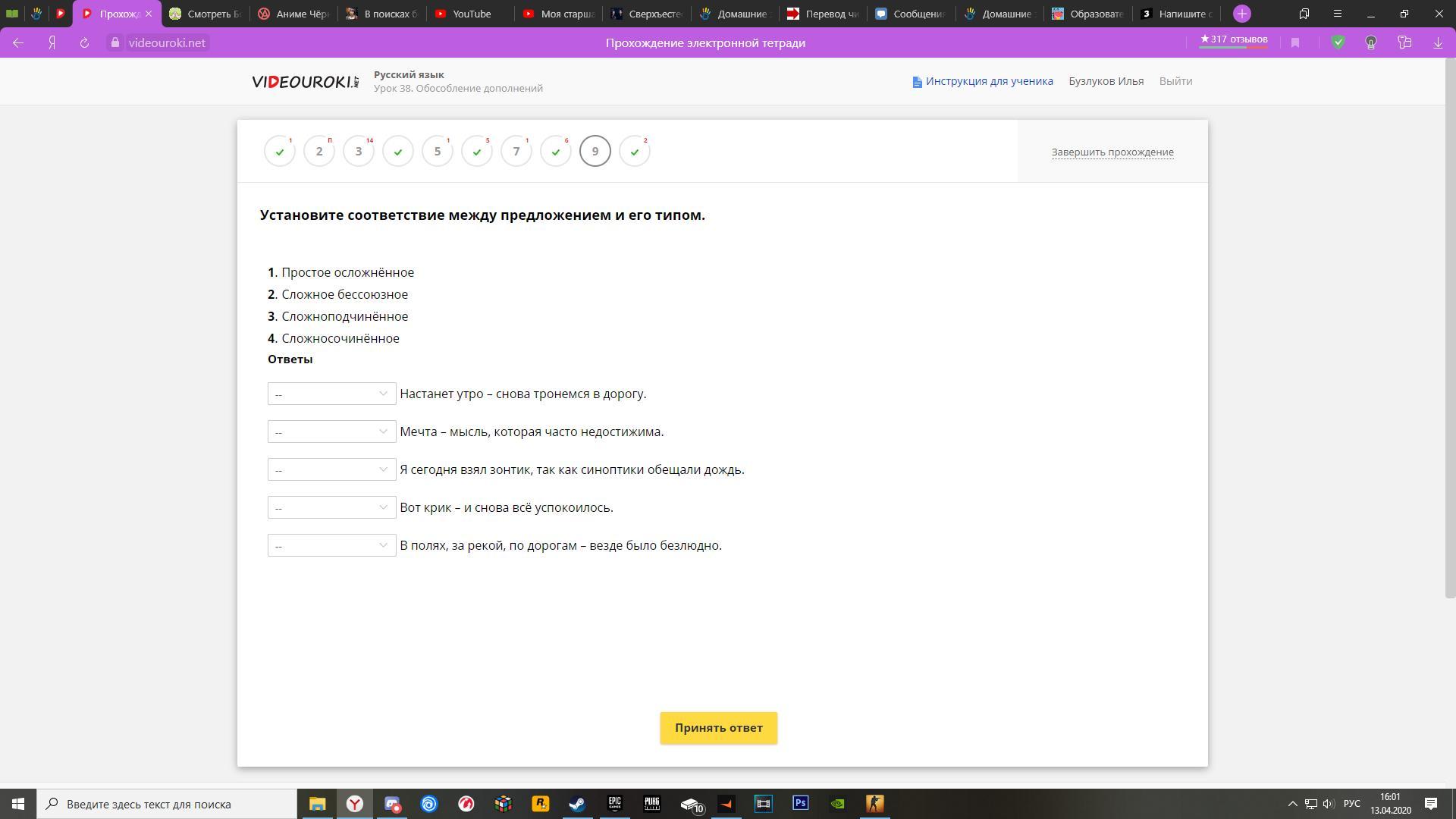The height and width of the screenshot is (819, 1456).
Task: Open dropdown for 'Настанет утро' sentence
Action: [331, 394]
